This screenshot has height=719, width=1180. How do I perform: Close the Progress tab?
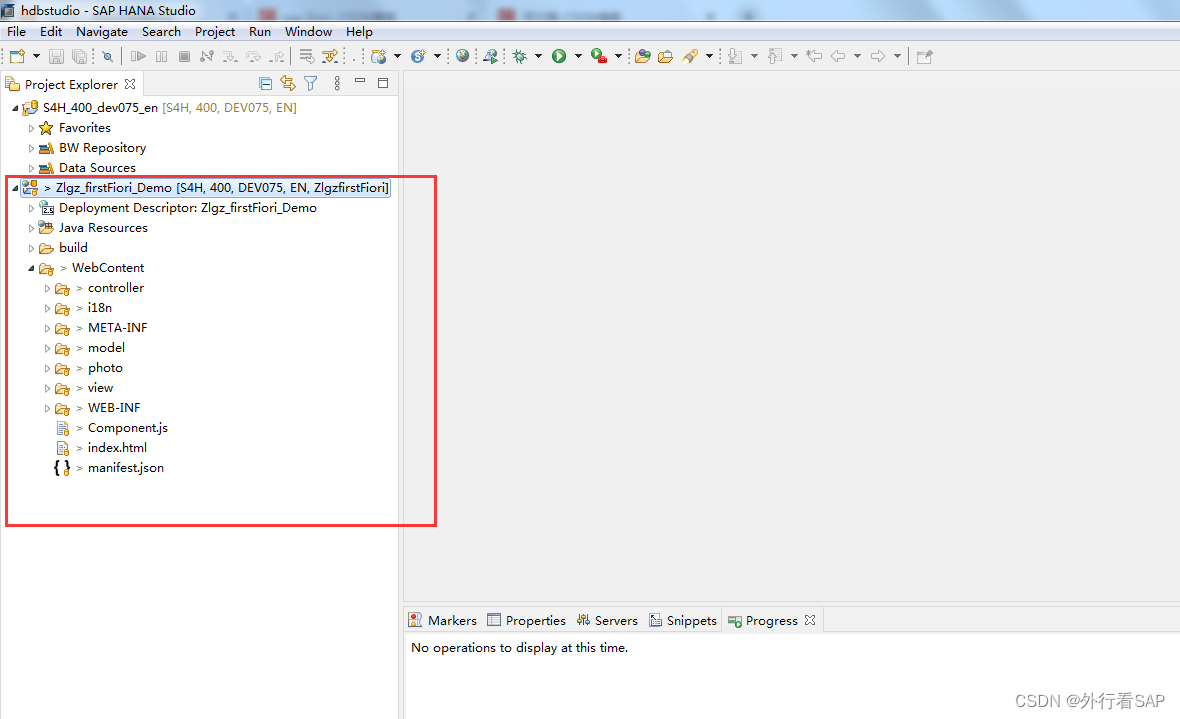[810, 620]
